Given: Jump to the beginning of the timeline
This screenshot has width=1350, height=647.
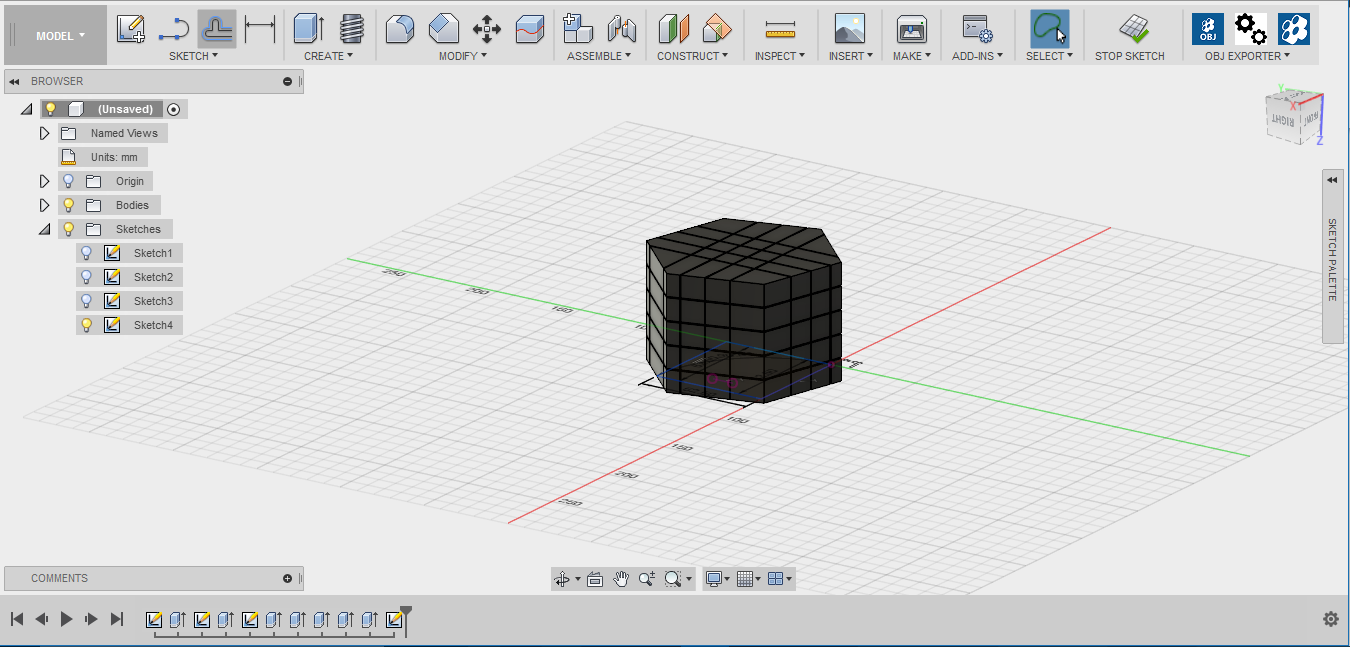Looking at the screenshot, I should tap(17, 619).
